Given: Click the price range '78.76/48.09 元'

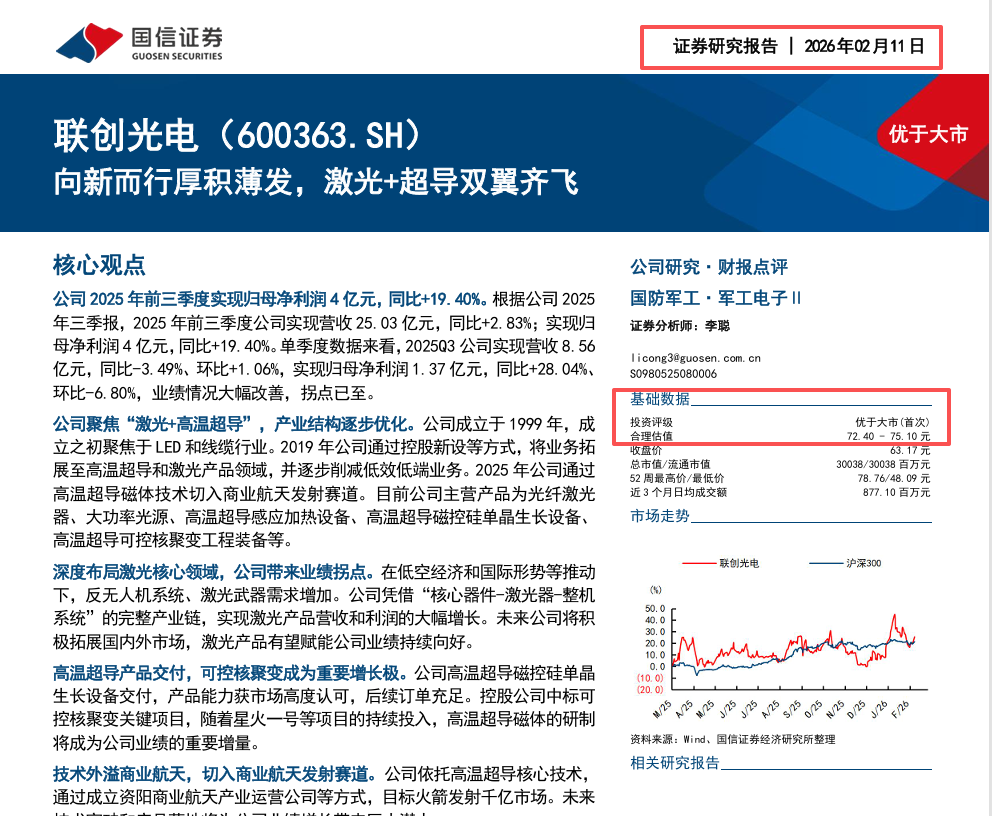Looking at the screenshot, I should click(x=894, y=478).
